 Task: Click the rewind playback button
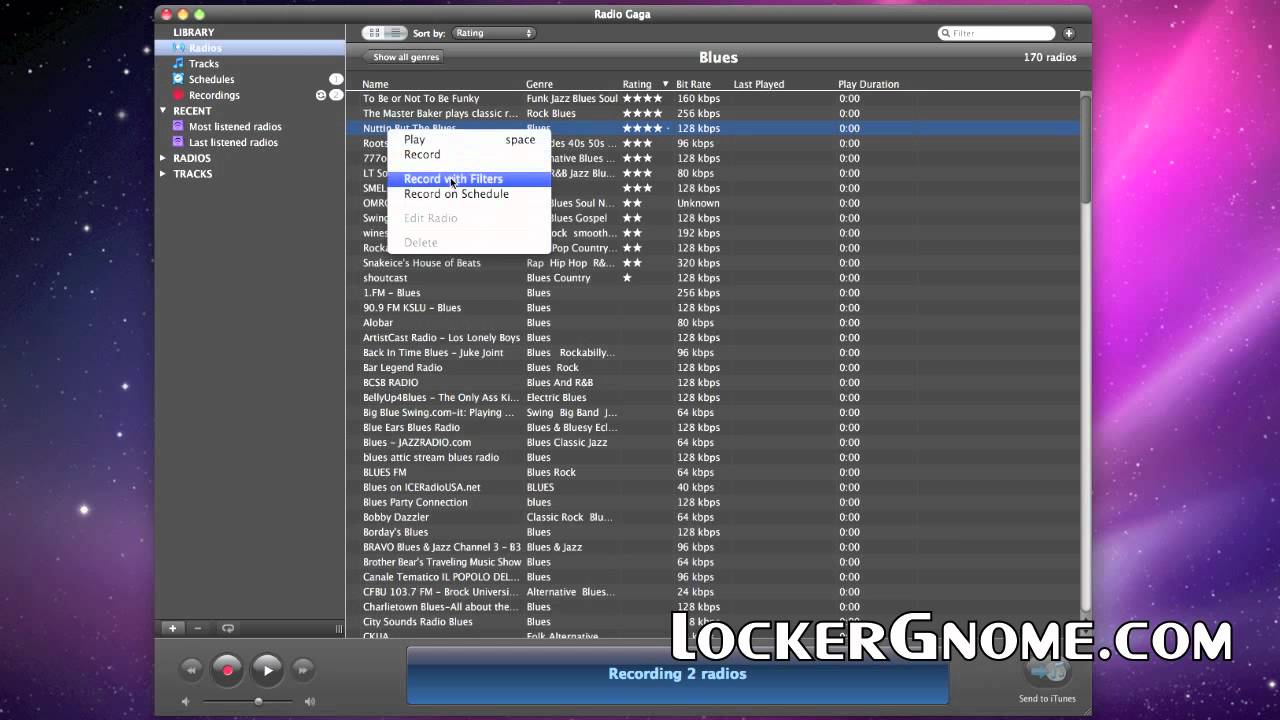(192, 670)
